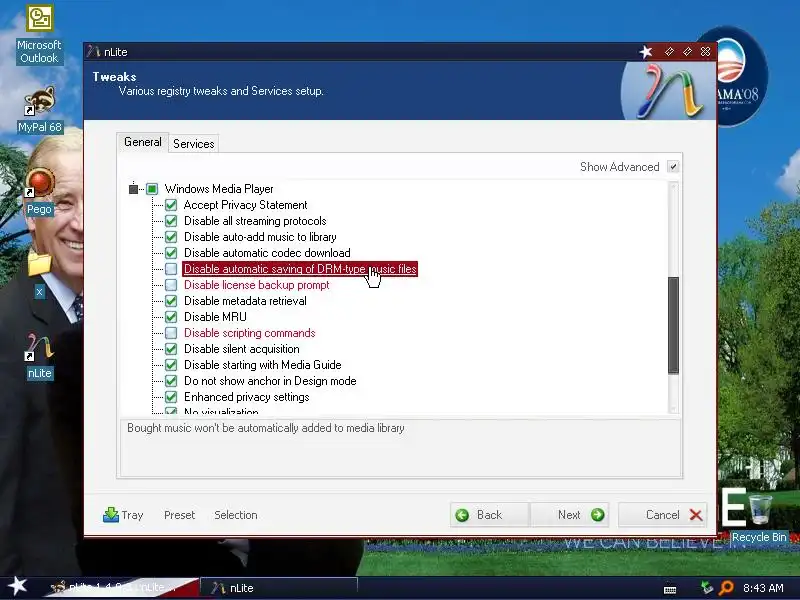Uncheck Enhanced privacy settings
The width and height of the screenshot is (800, 600).
click(x=171, y=397)
